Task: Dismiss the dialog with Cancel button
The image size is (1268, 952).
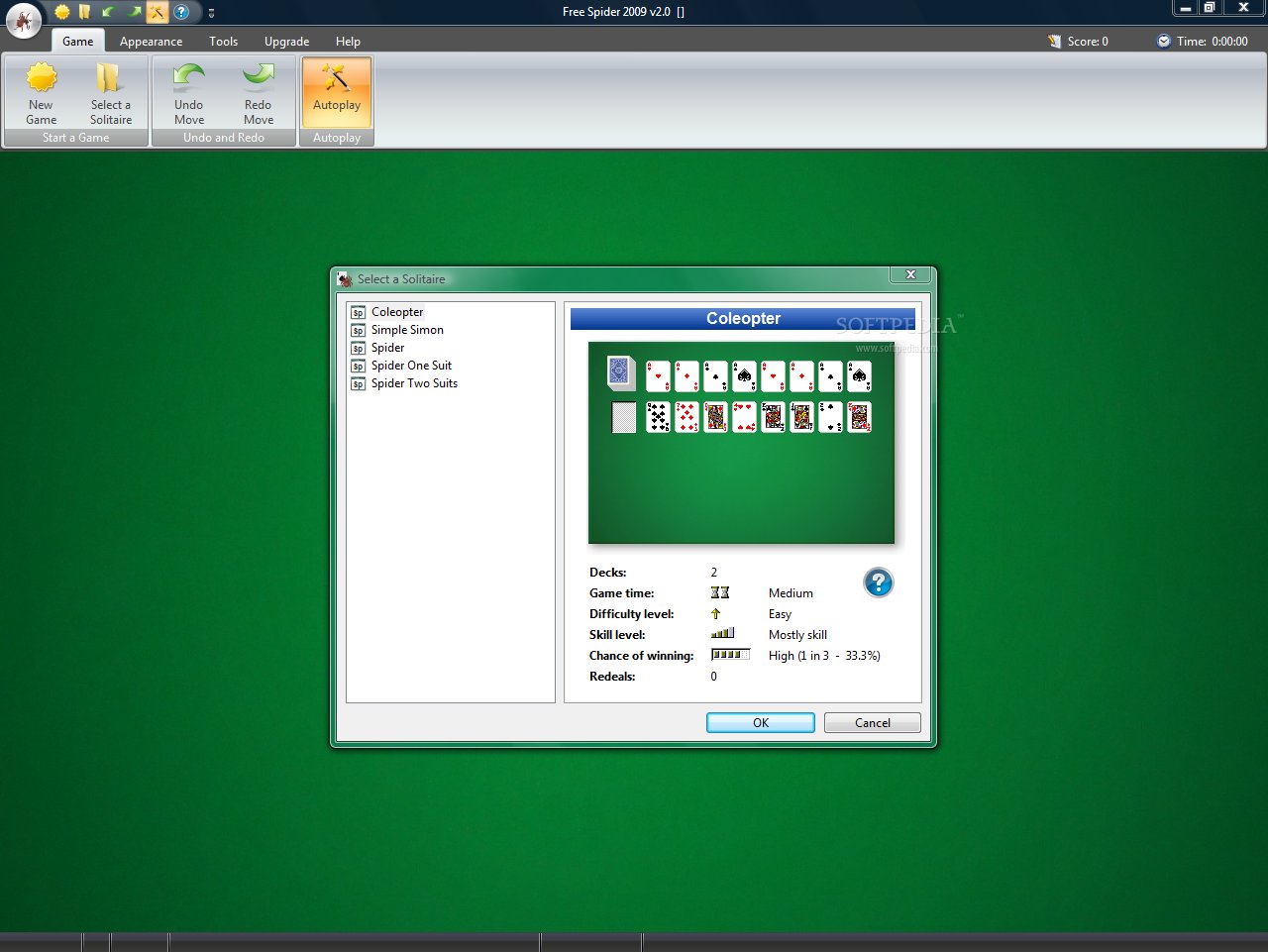Action: click(x=873, y=723)
